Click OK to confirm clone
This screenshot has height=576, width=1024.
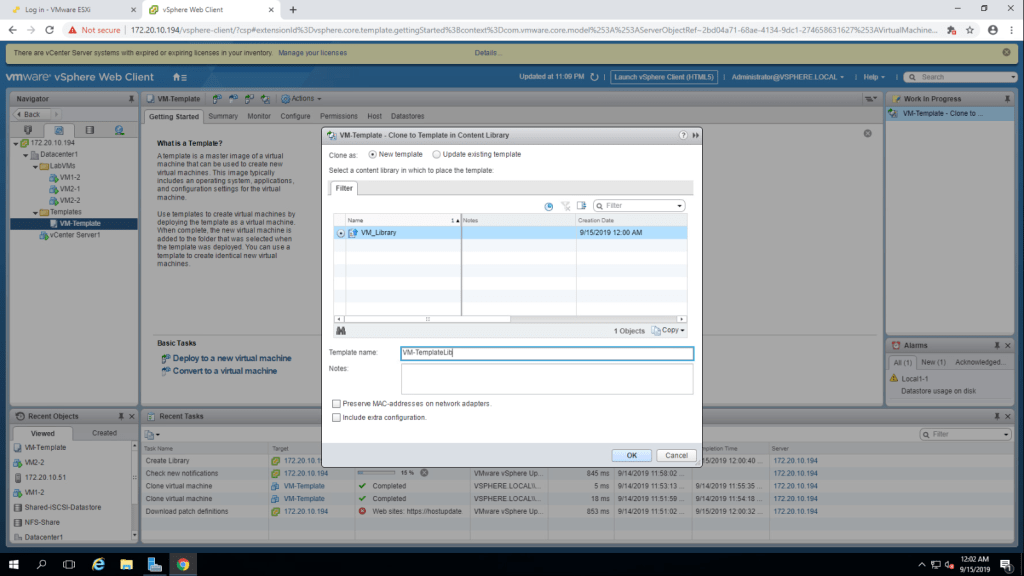click(631, 455)
